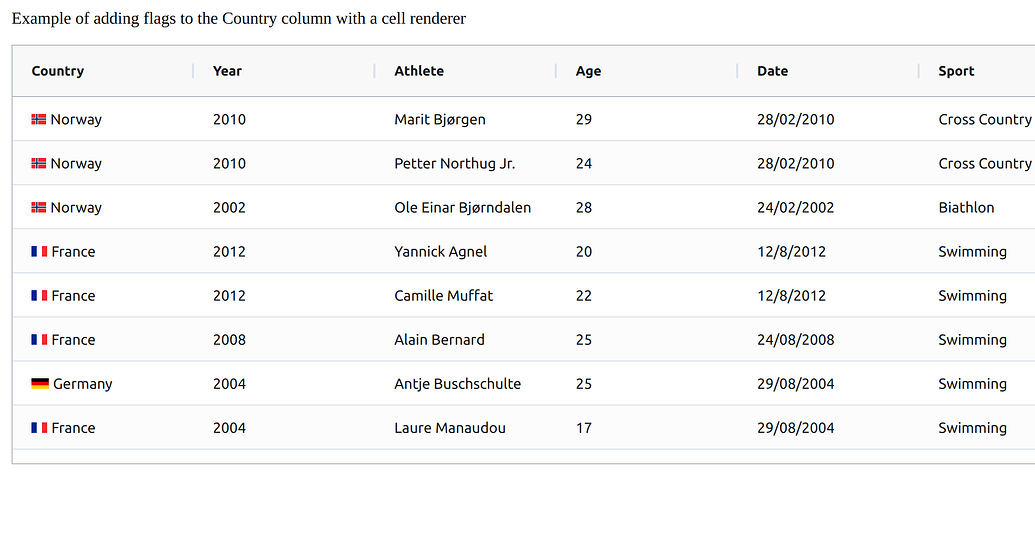Sort by the Athlete column header
This screenshot has width=1035, height=553.
click(x=419, y=71)
